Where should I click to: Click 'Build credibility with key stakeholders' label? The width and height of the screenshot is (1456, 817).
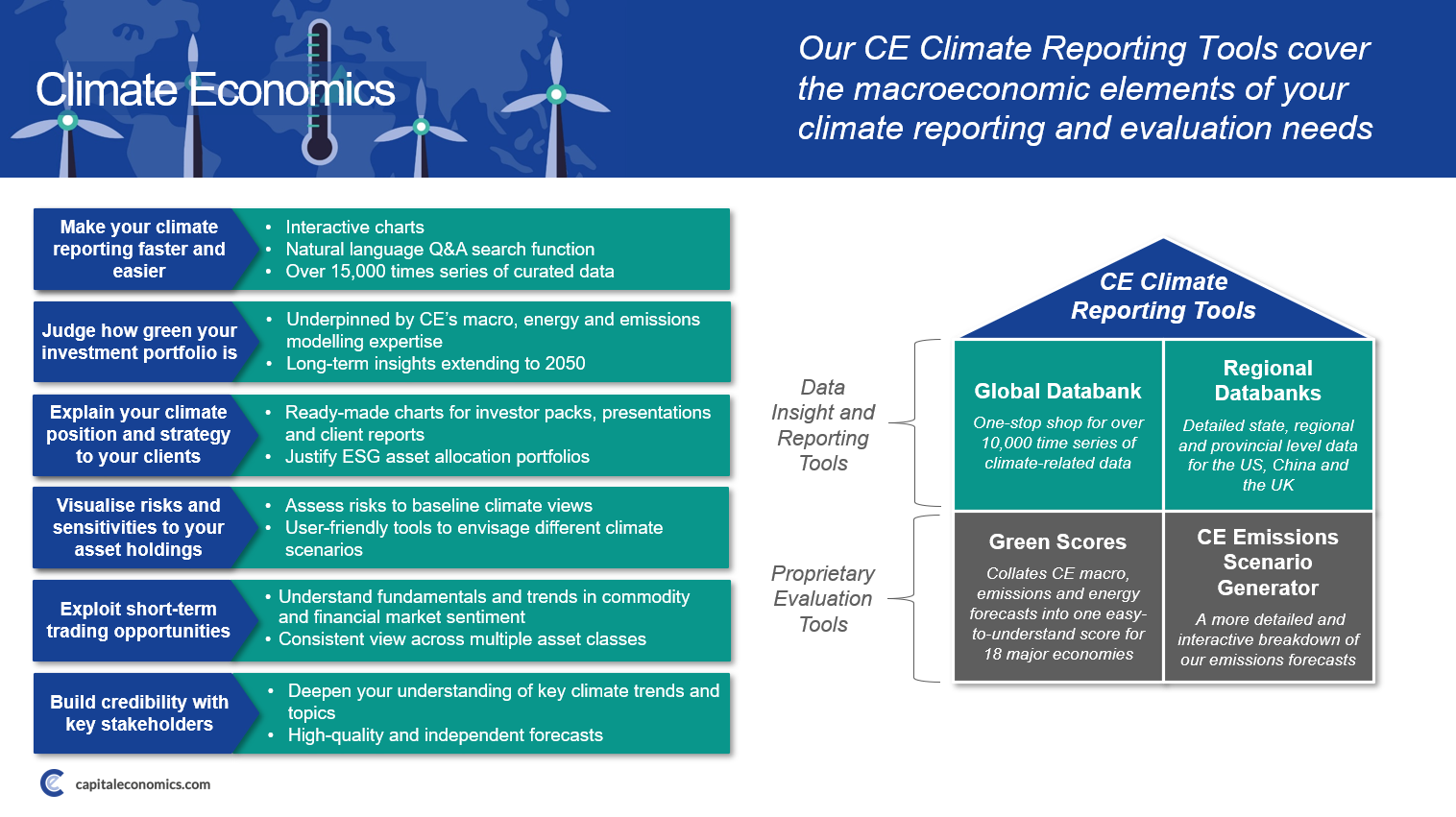coord(139,713)
